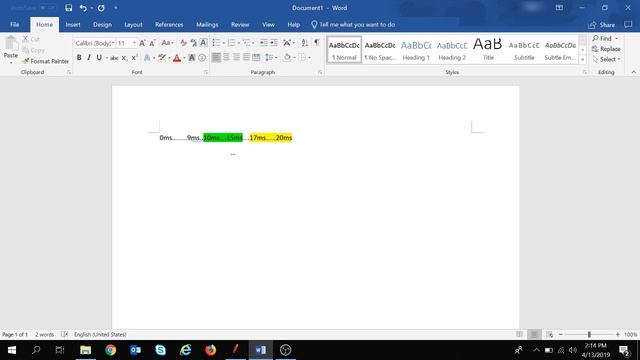Click the Tell me what you want to do box
Viewport: 640px width, 360px height.
(353, 24)
